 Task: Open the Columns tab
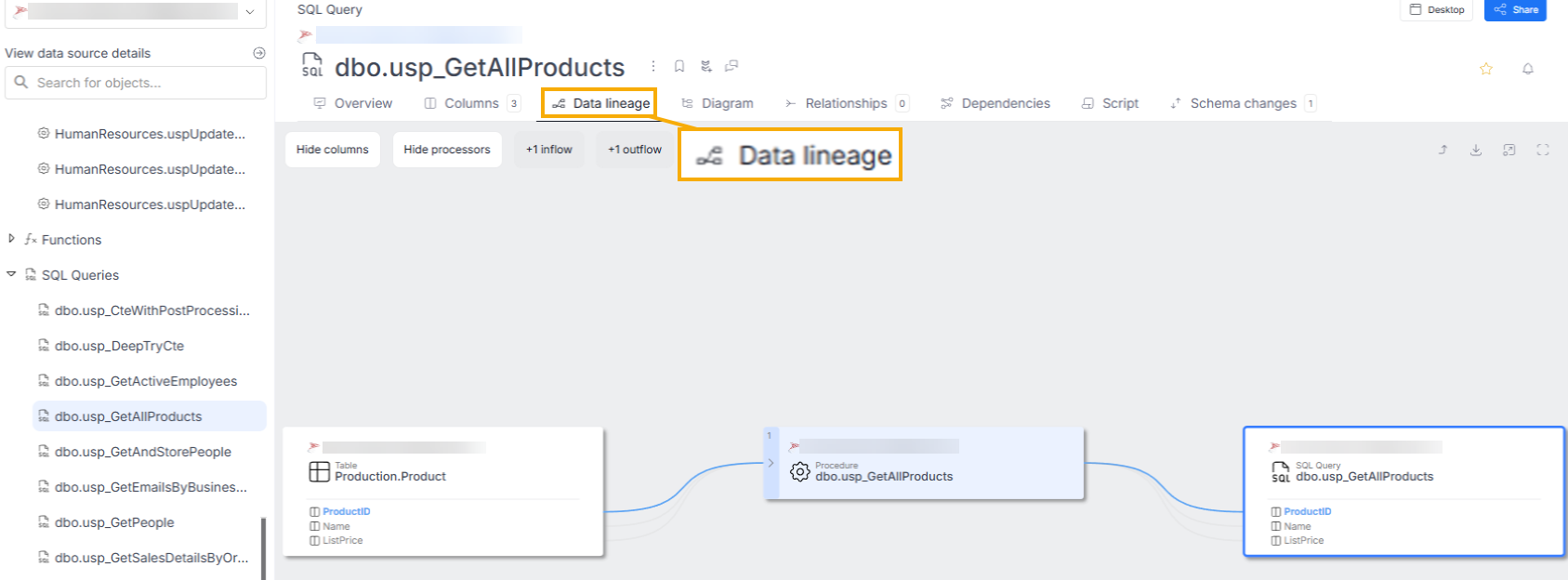point(472,103)
